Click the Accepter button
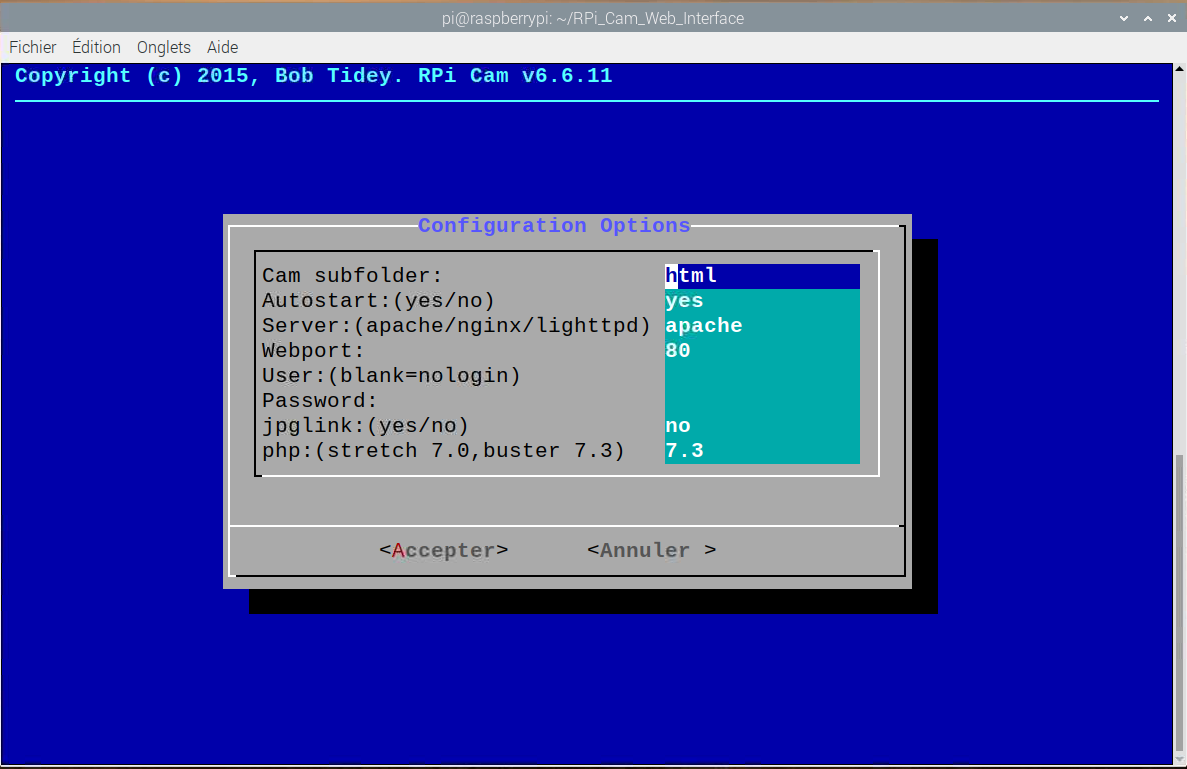The width and height of the screenshot is (1187, 769). point(444,550)
